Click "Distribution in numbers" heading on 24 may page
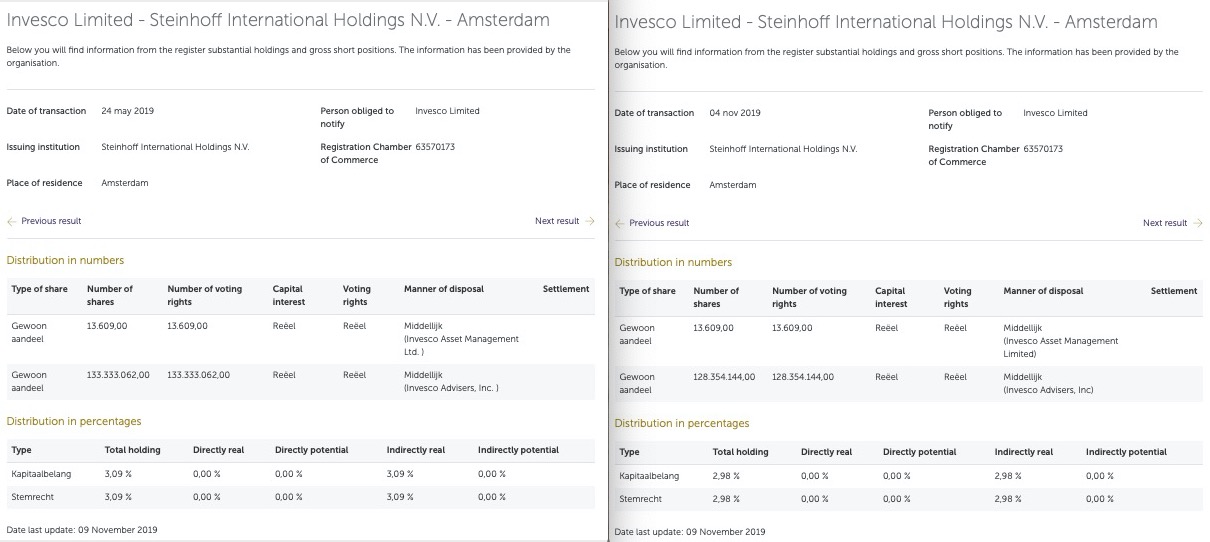 (65, 260)
